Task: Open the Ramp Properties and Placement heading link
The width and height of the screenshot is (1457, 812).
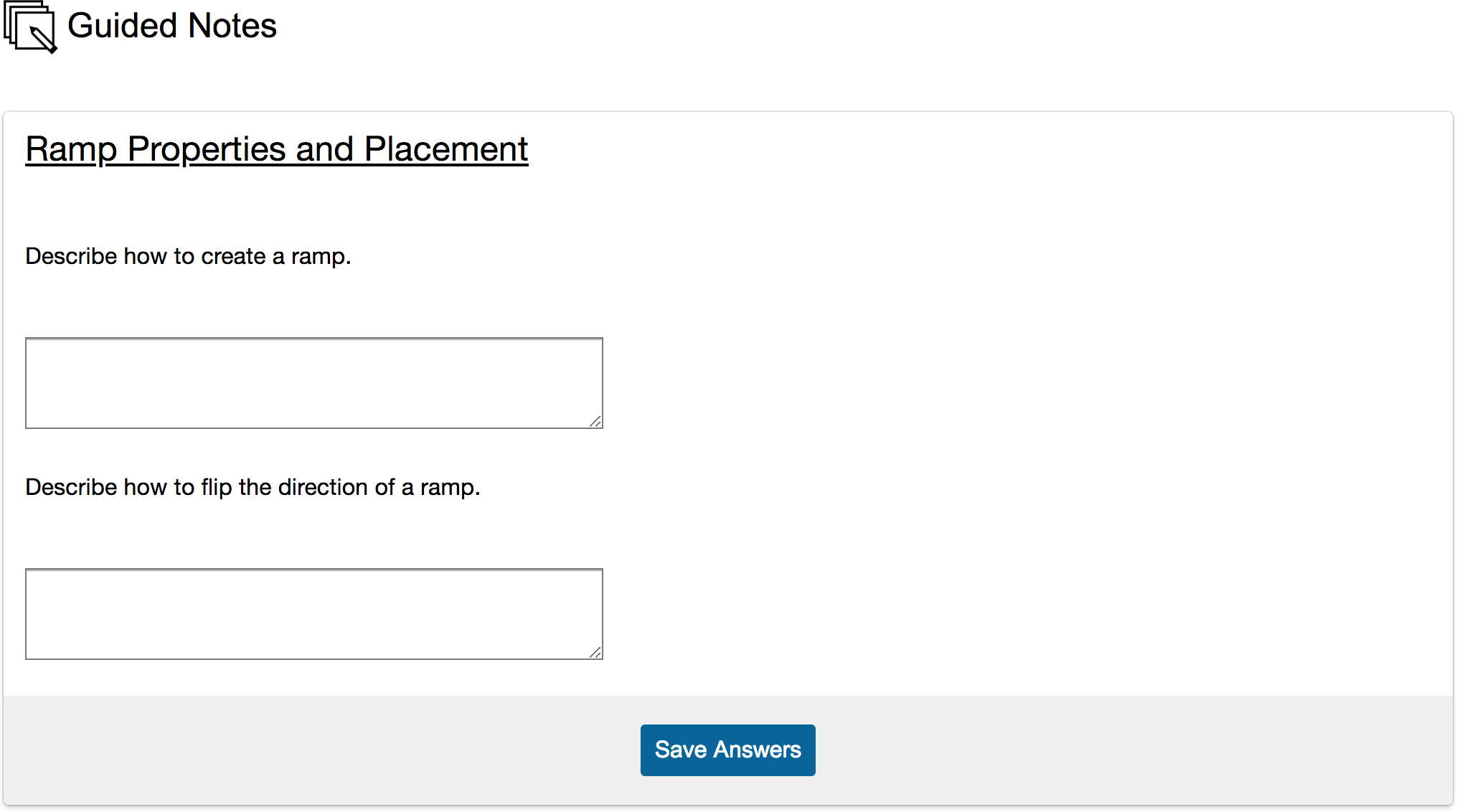Action: pyautogui.click(x=277, y=149)
